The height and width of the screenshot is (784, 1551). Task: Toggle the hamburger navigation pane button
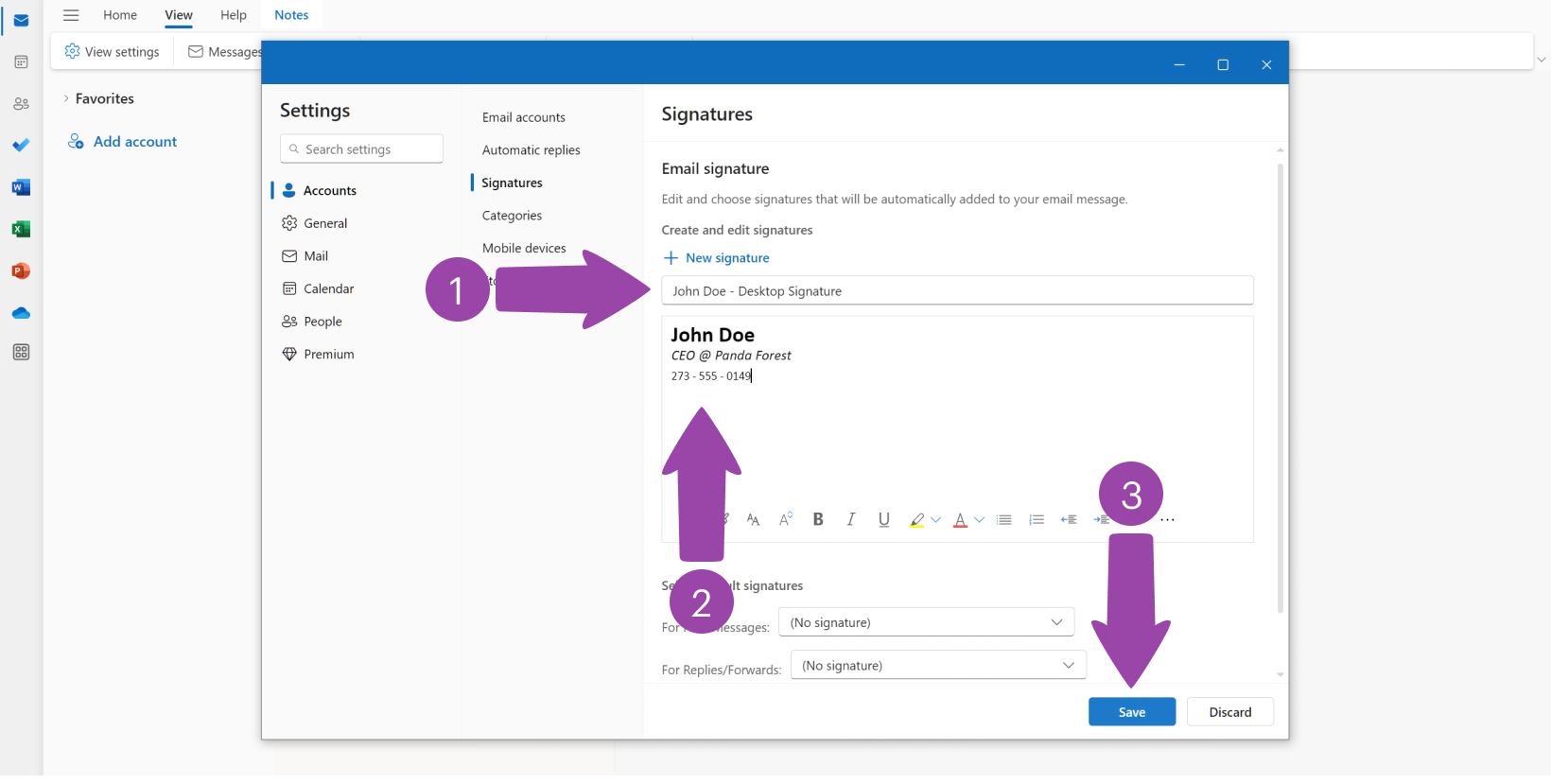(x=71, y=15)
